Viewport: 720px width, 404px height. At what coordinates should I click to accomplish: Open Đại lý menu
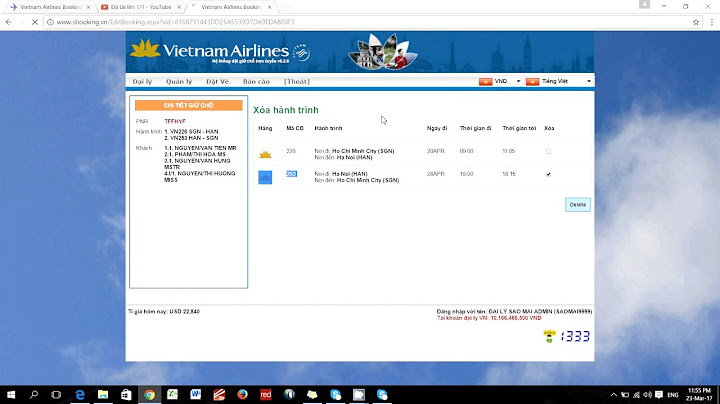coord(142,81)
